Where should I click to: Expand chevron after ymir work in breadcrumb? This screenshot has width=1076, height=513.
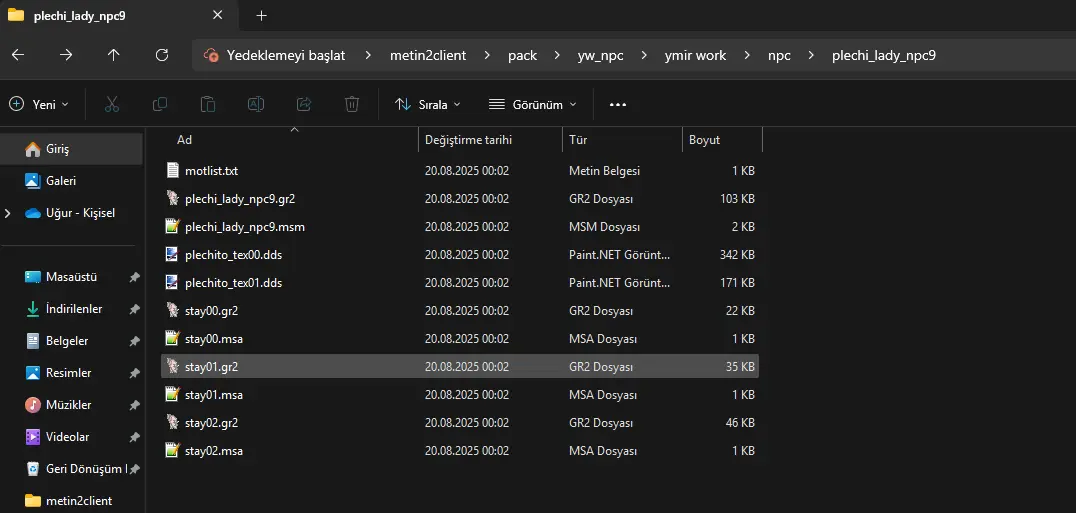tap(747, 56)
